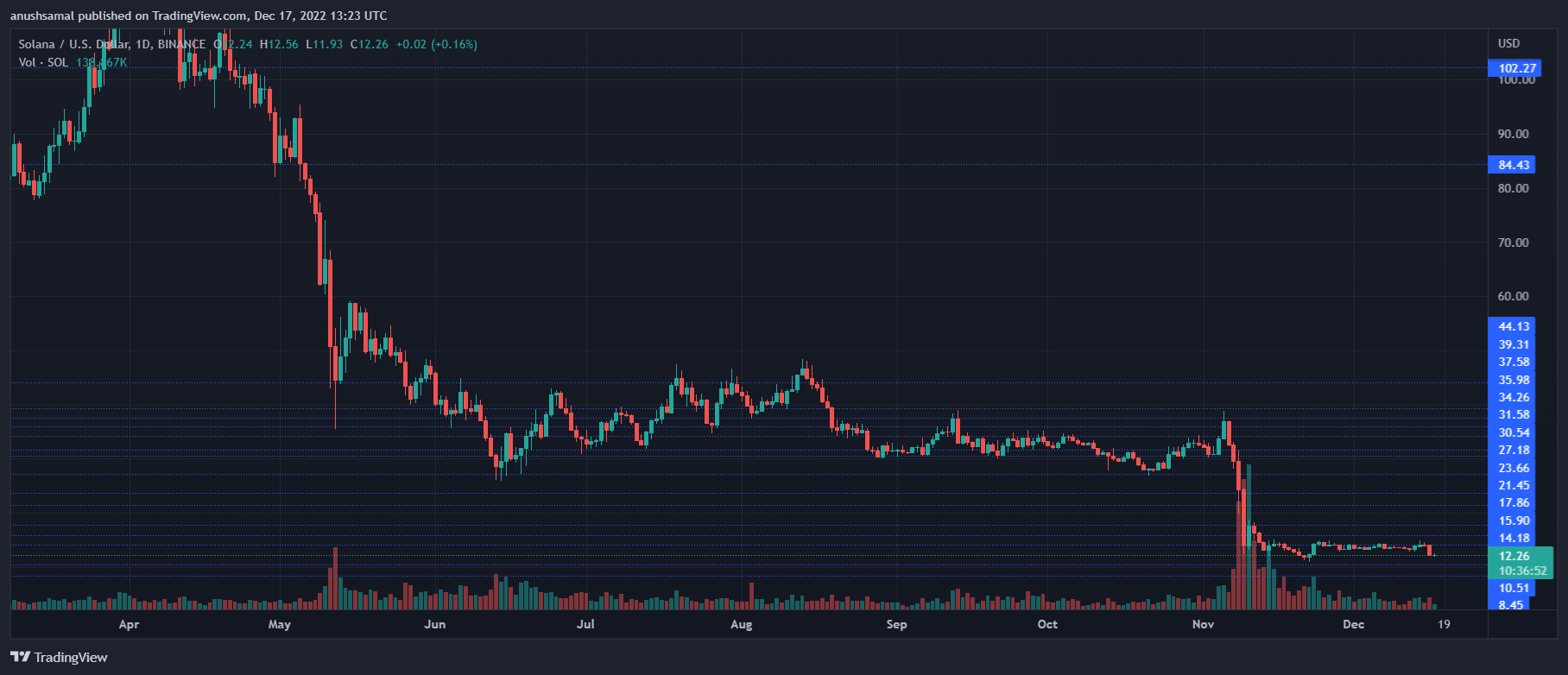Viewport: 1568px width, 675px height.
Task: Select the 84.43 price level label
Action: tap(1513, 165)
